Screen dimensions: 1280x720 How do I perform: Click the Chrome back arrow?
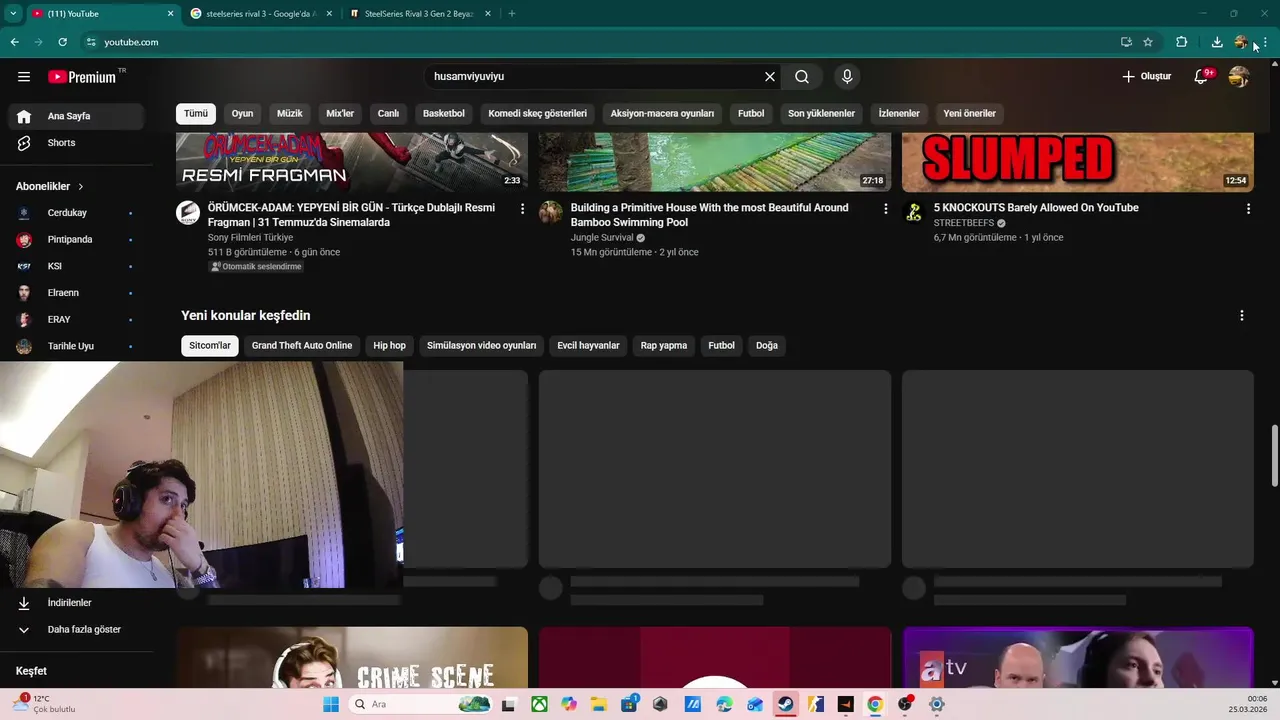pos(14,42)
